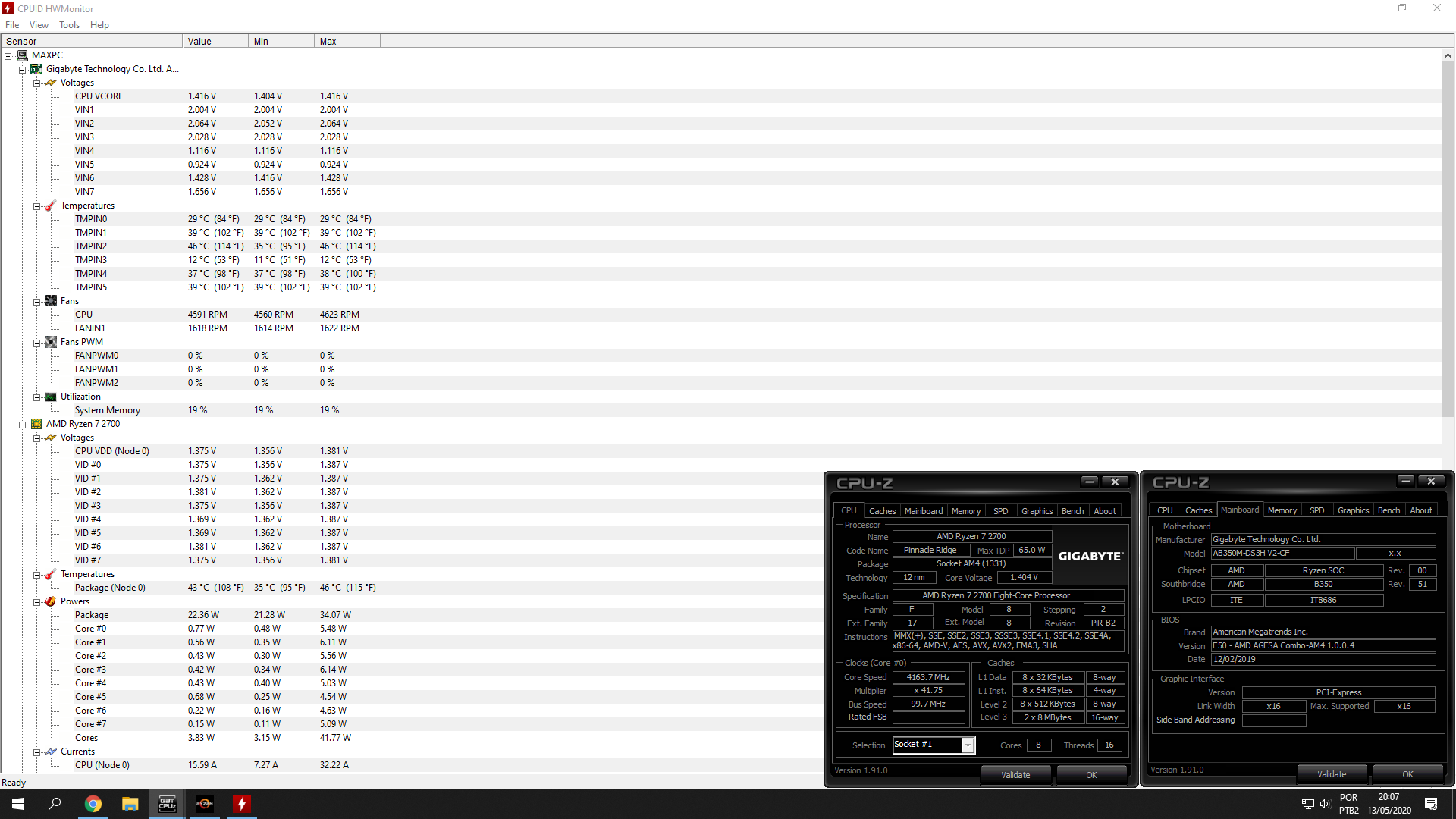Collapse the Fans node
The image size is (1456, 819).
point(36,302)
